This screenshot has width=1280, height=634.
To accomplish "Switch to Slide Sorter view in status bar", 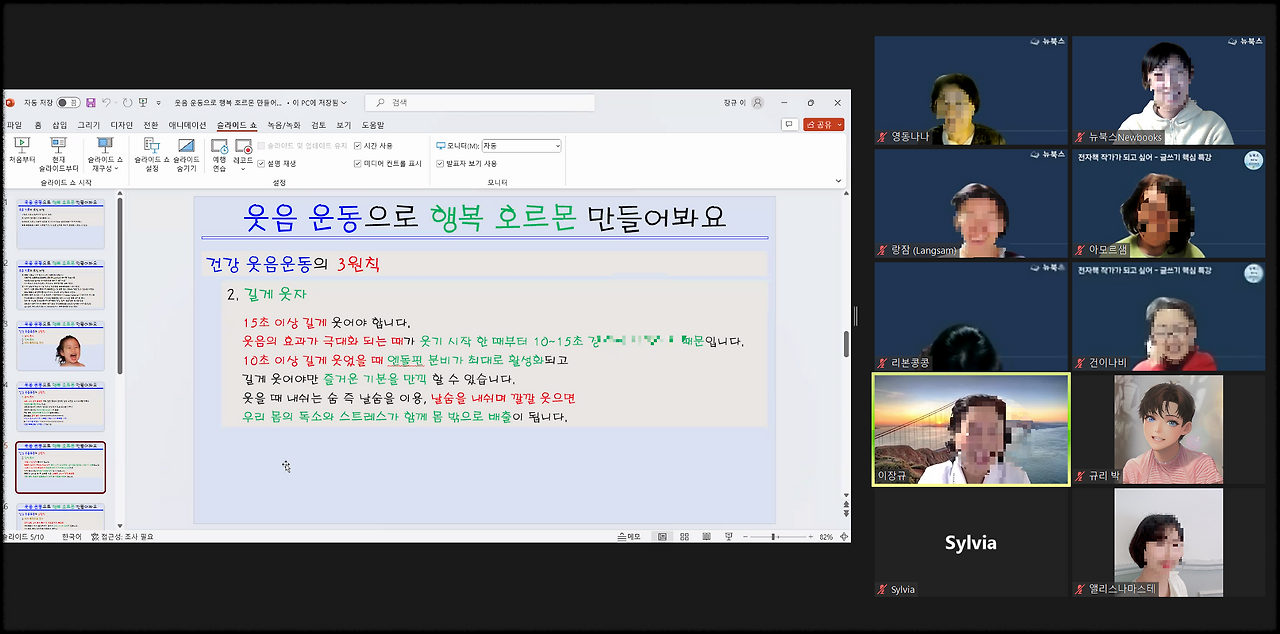I will (685, 536).
